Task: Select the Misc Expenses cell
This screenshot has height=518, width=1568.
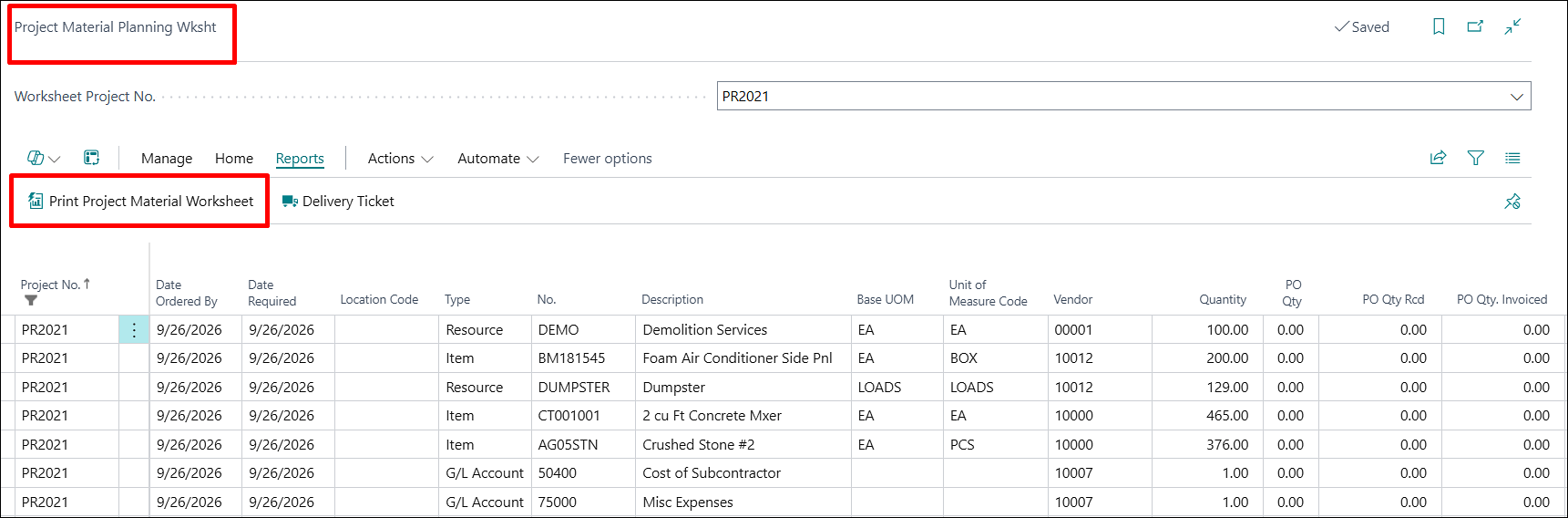Action: (x=743, y=502)
